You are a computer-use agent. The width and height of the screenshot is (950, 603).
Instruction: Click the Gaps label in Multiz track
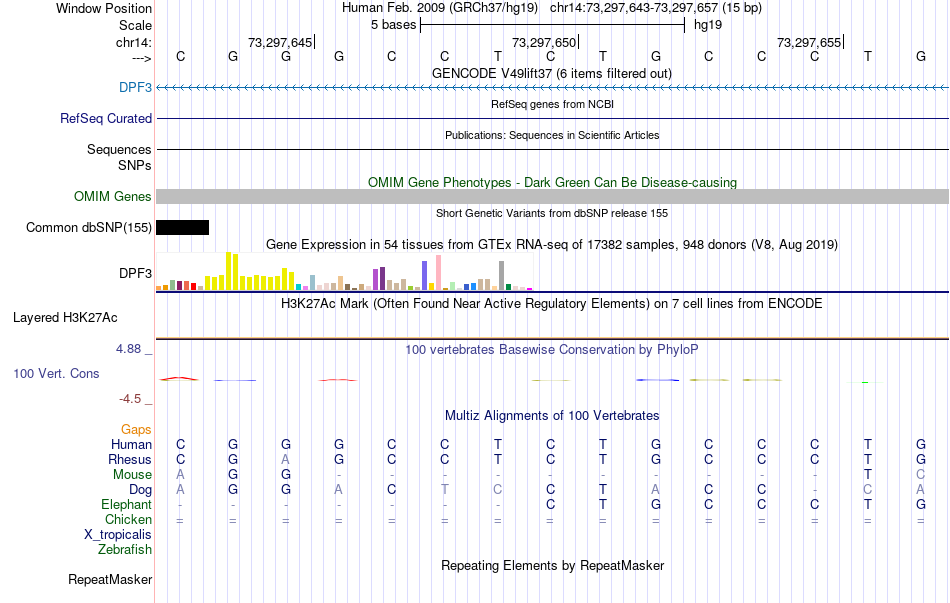coord(136,430)
